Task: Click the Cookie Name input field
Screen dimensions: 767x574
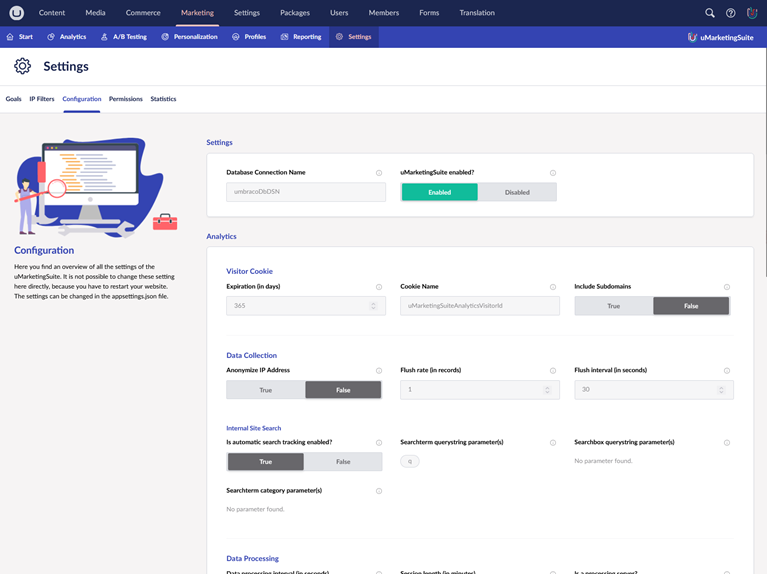Action: point(479,306)
